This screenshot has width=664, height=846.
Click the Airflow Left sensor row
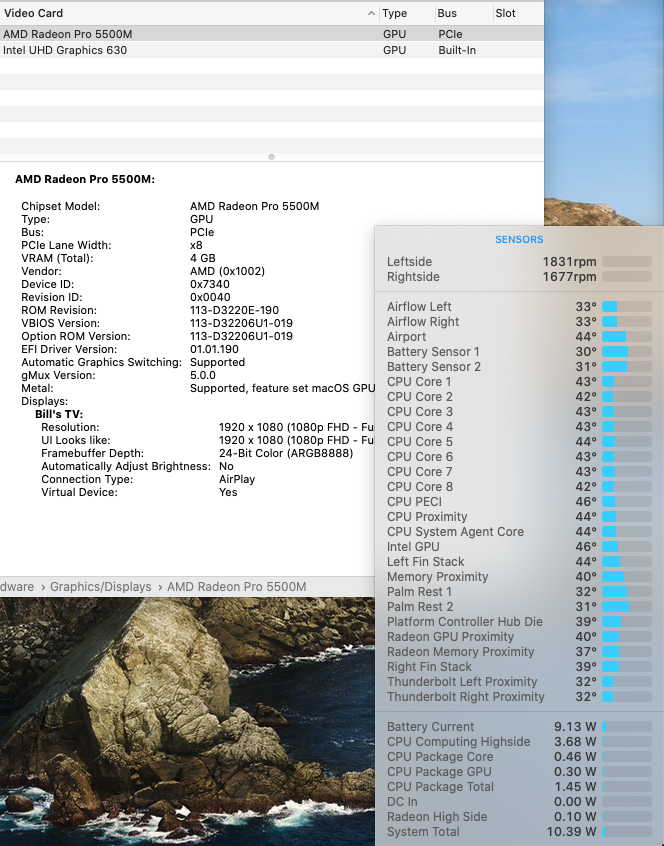519,306
